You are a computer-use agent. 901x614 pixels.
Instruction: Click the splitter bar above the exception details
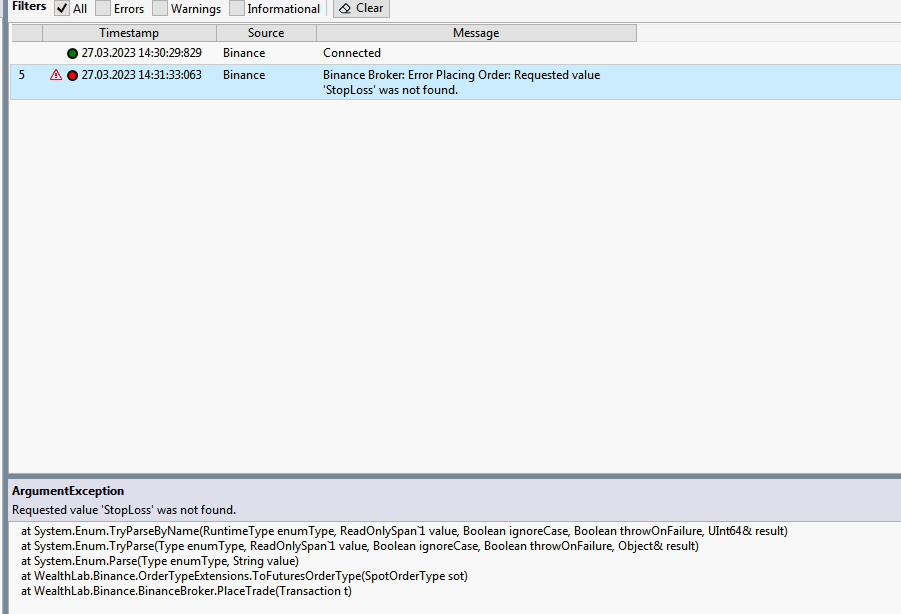450,476
